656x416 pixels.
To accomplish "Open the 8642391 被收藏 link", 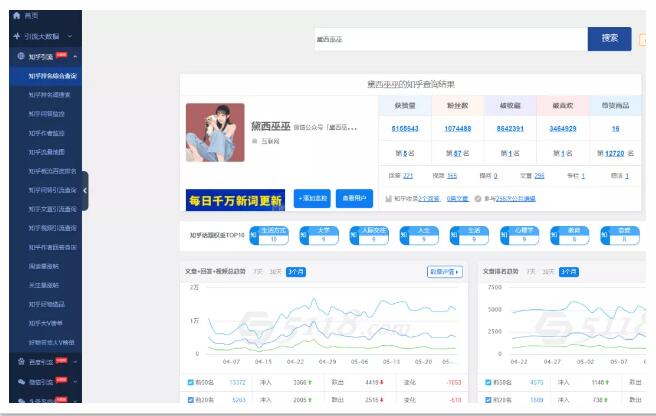I will pos(510,128).
